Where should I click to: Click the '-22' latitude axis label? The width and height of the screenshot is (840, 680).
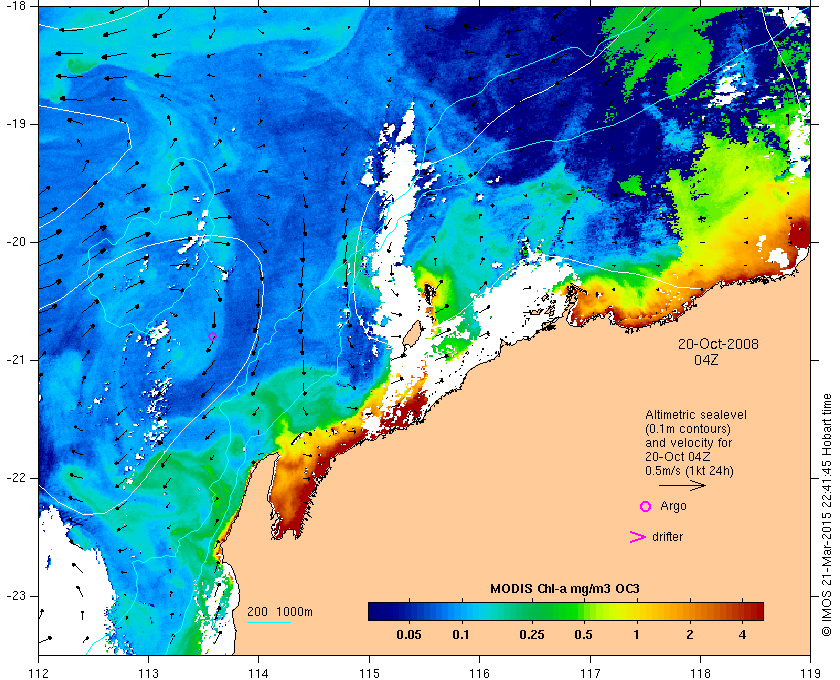[x=15, y=477]
